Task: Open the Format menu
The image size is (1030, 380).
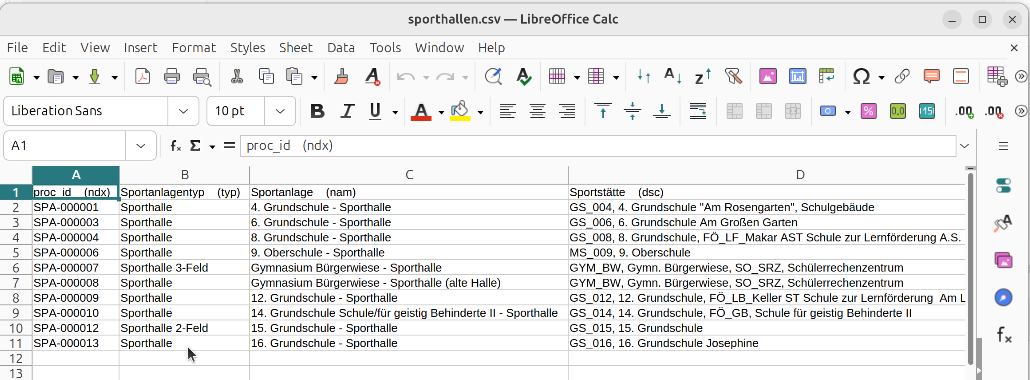Action: coord(194,47)
